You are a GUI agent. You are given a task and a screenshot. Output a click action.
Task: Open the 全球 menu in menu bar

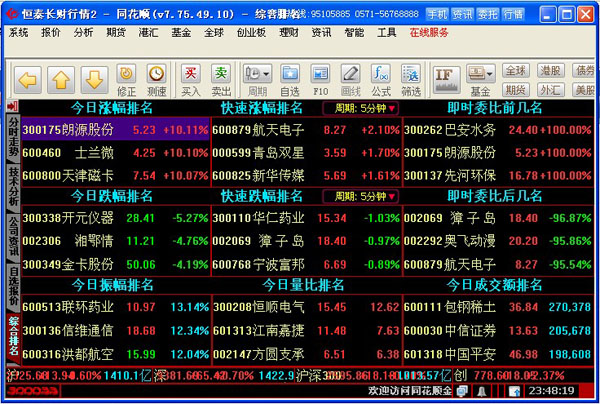tap(214, 33)
